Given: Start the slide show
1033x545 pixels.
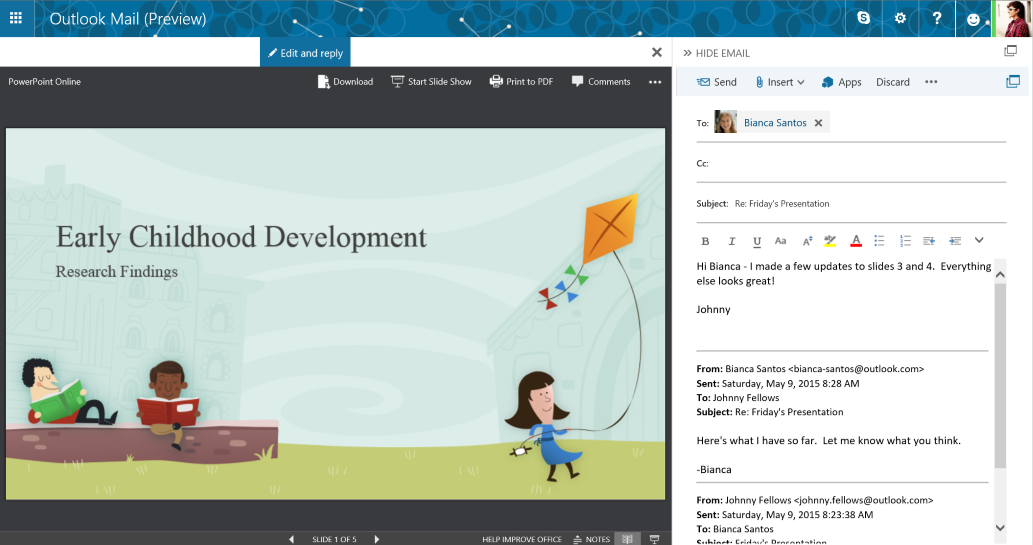Looking at the screenshot, I should click(431, 82).
